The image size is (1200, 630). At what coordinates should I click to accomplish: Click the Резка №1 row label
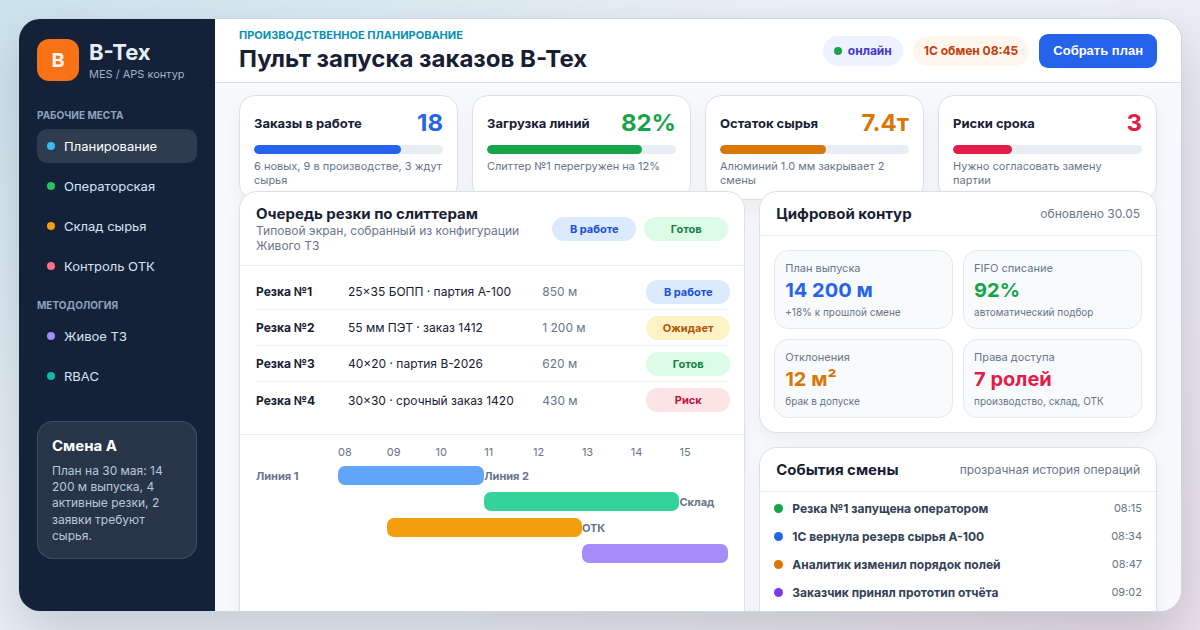(x=285, y=292)
